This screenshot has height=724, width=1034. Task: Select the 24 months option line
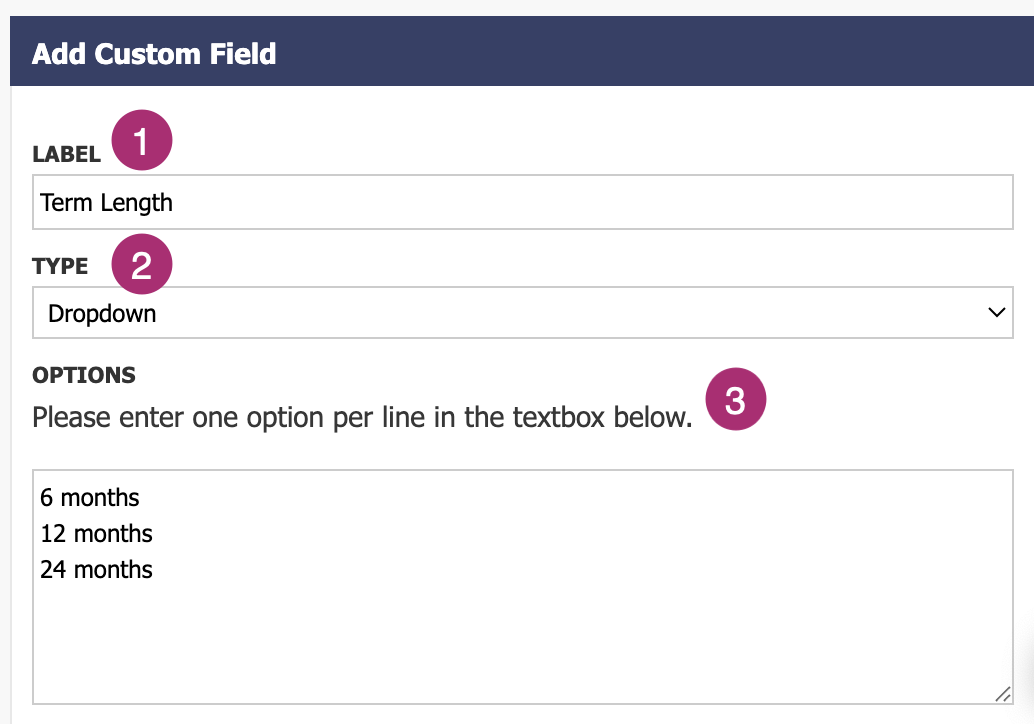(x=95, y=569)
